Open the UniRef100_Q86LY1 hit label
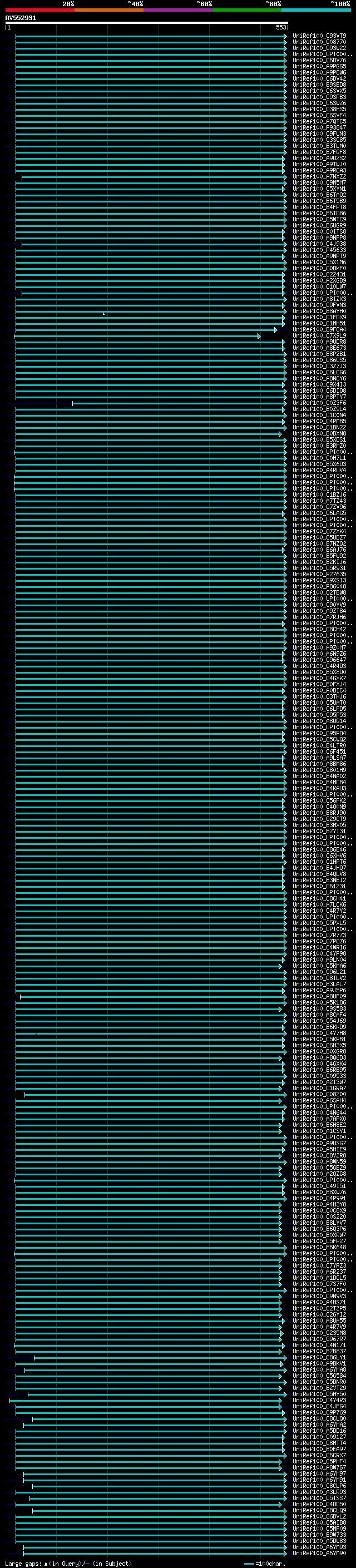This screenshot has width=356, height=1568. click(319, 1358)
